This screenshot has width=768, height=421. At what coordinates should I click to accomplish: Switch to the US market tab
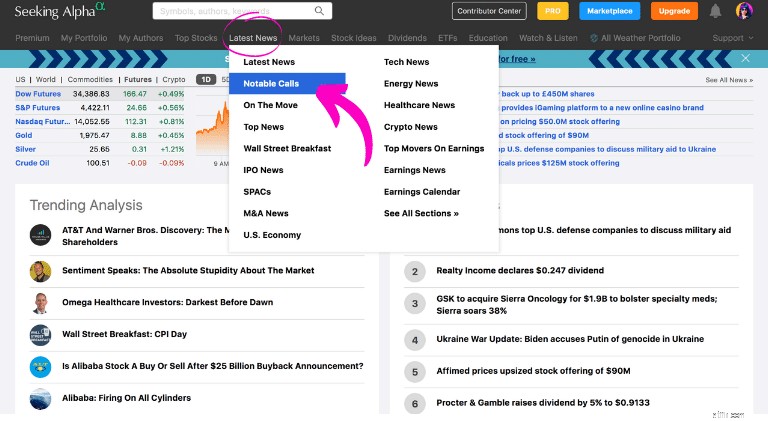(x=20, y=79)
